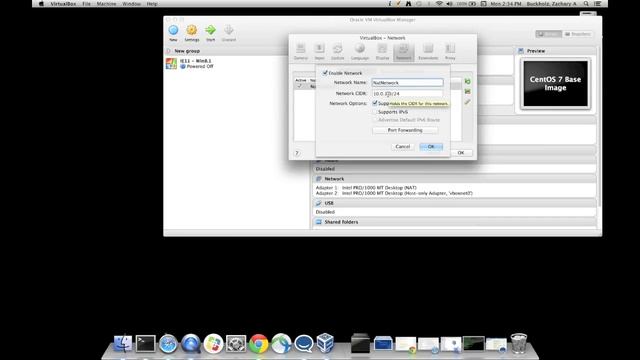Open the blue chat bubble app in dock

[x=304, y=344]
